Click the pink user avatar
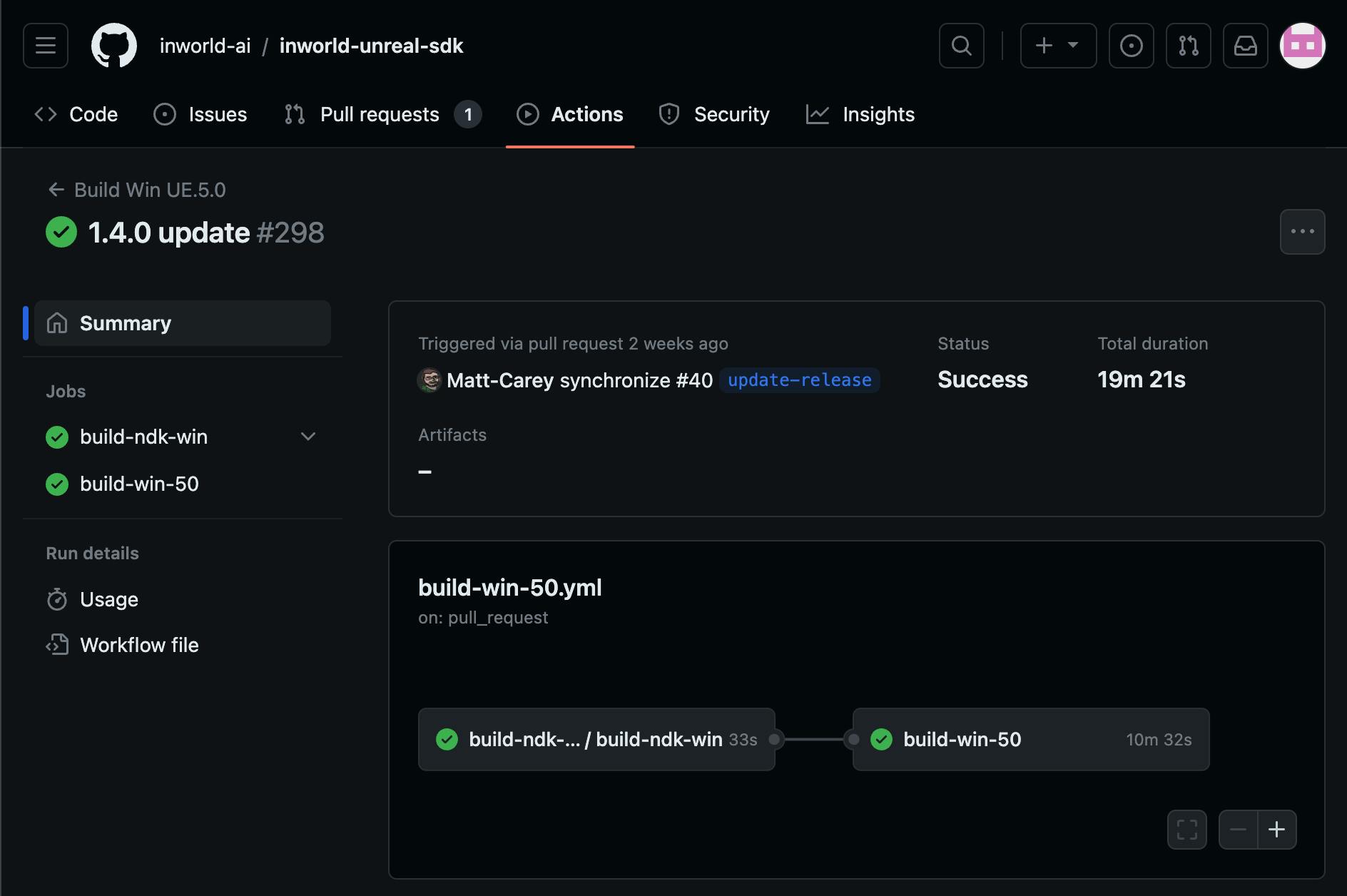 1302,46
